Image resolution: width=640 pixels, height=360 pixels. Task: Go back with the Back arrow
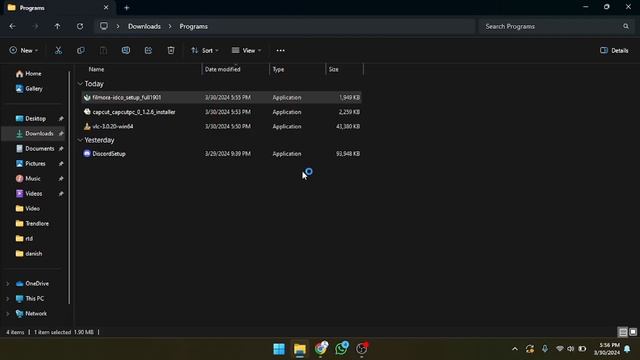tap(13, 26)
